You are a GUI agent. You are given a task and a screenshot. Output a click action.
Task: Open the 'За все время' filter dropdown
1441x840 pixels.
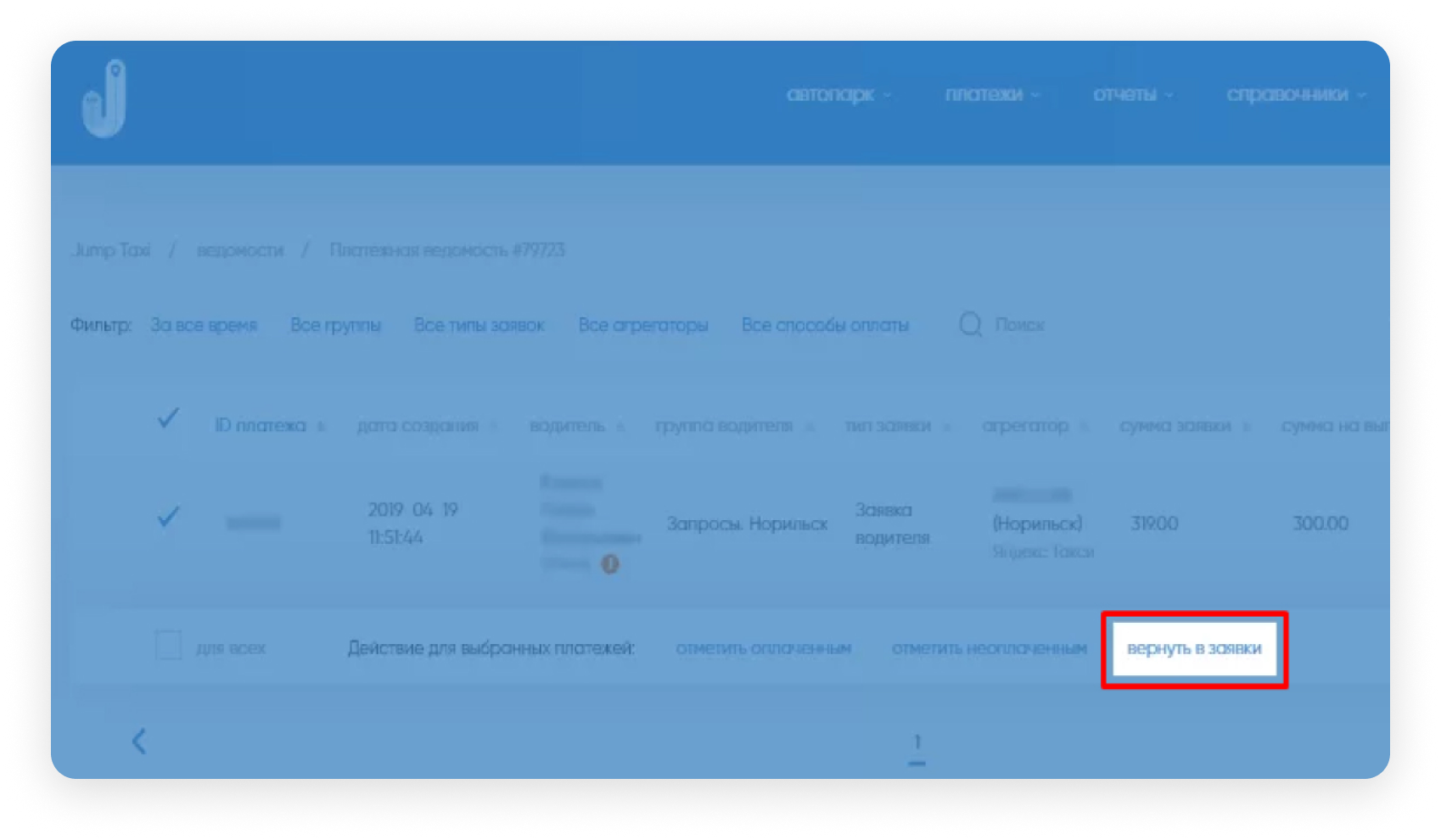204,325
